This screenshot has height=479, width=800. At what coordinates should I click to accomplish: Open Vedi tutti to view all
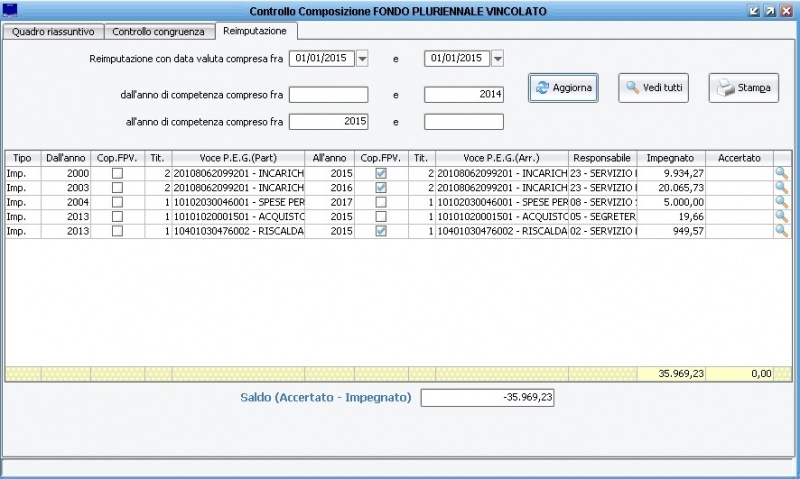tap(653, 88)
